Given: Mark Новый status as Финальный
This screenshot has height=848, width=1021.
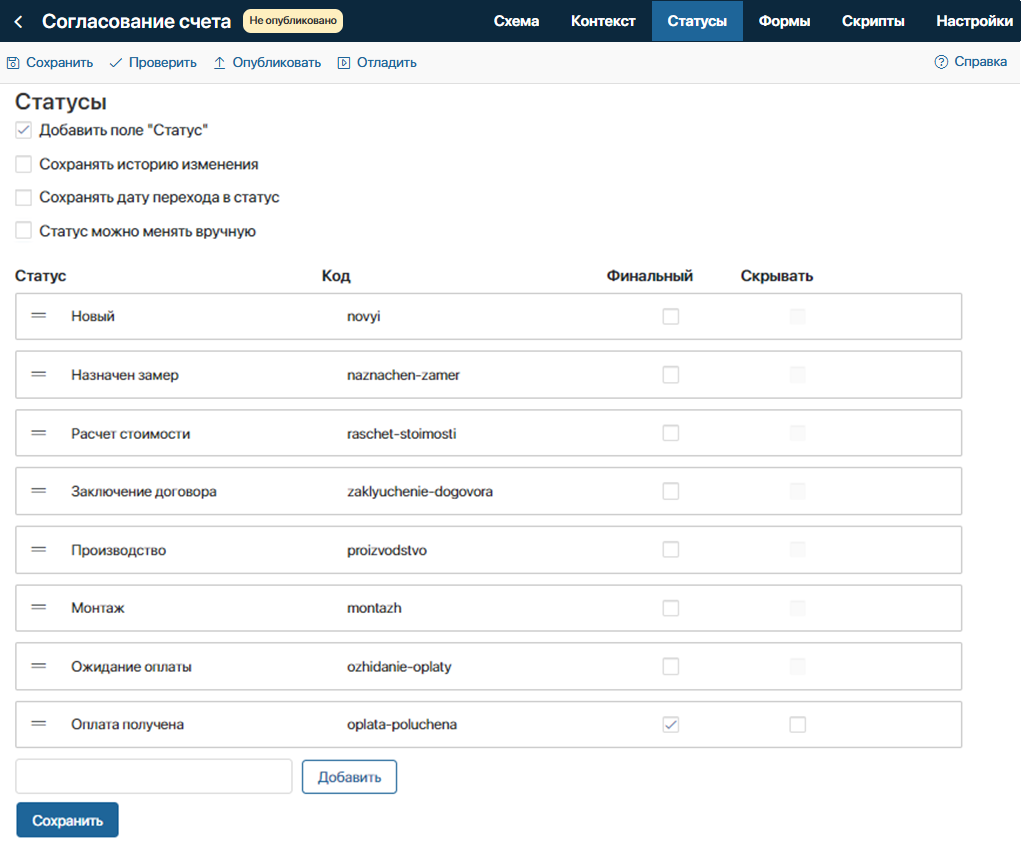Looking at the screenshot, I should [x=671, y=317].
